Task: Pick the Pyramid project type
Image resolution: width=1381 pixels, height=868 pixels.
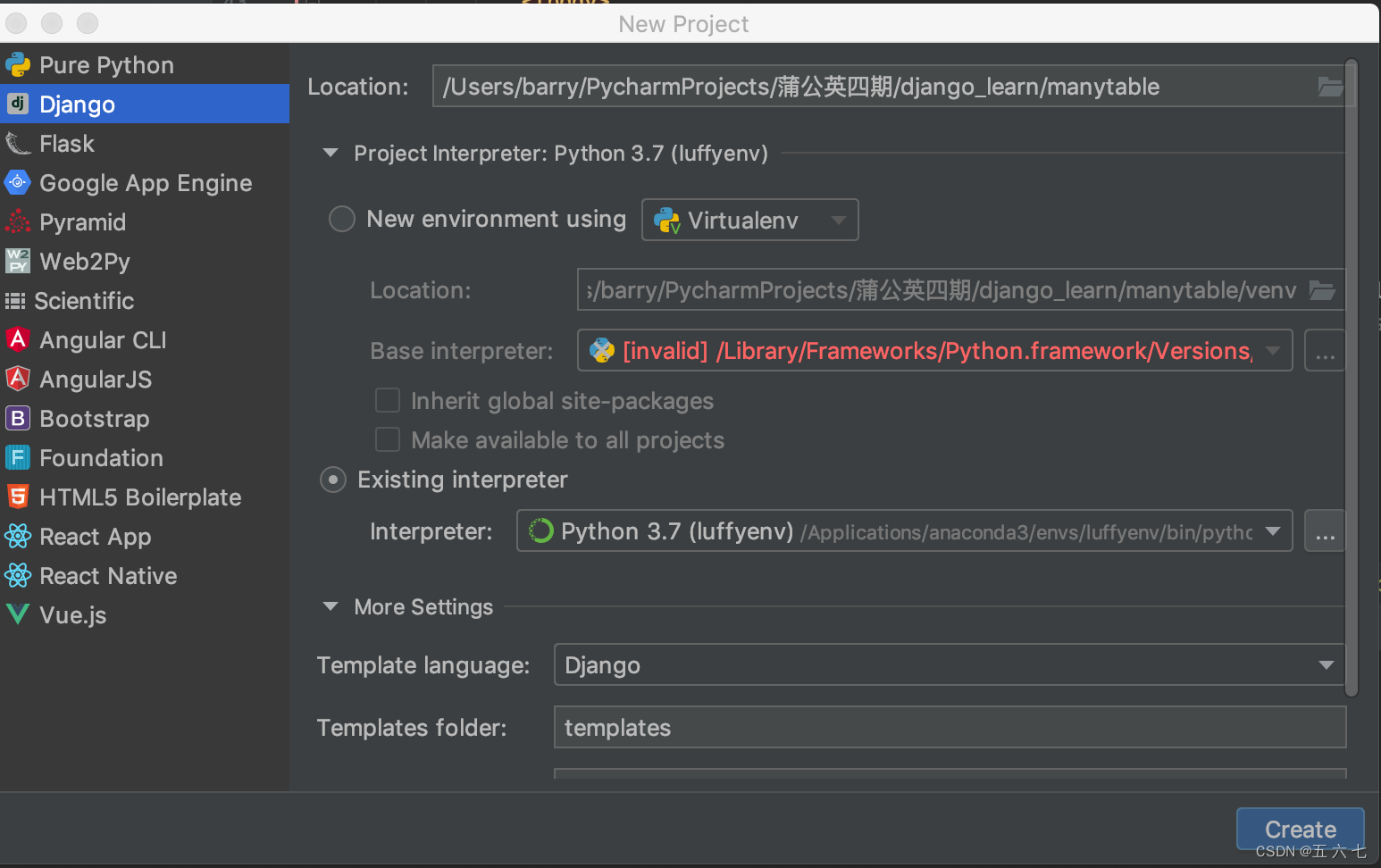Action: (145, 221)
